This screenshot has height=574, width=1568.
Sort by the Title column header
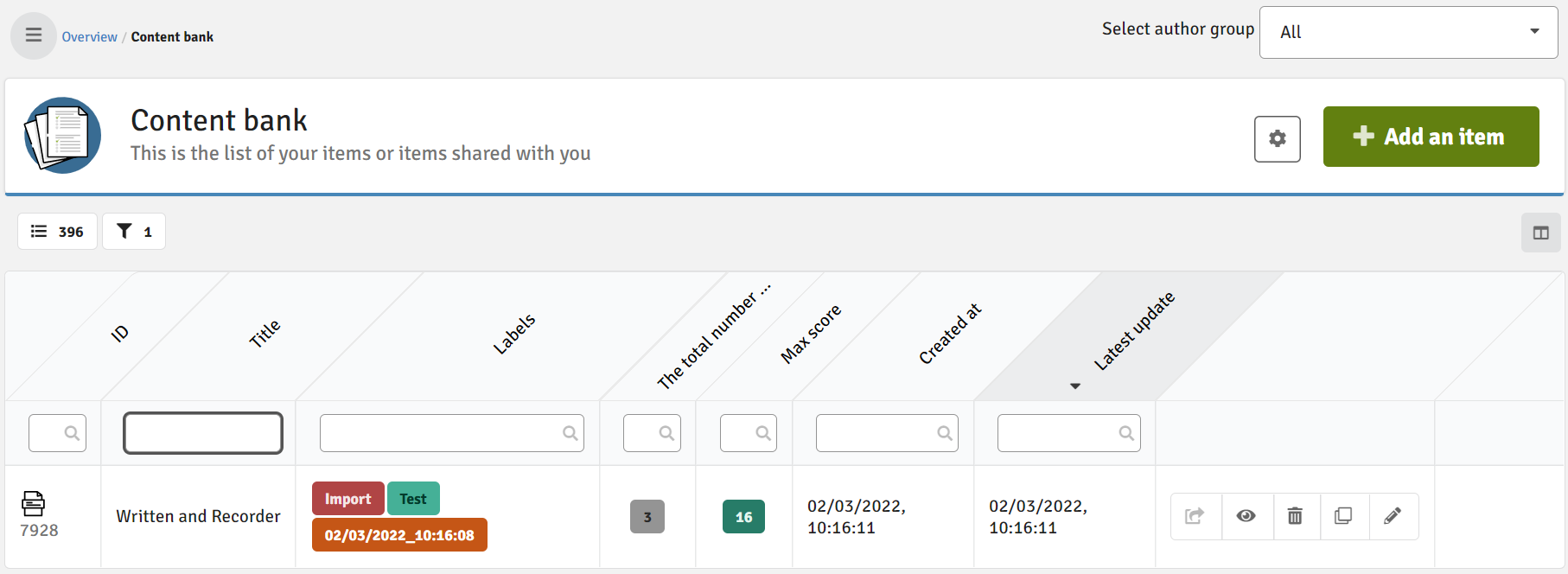(x=265, y=333)
